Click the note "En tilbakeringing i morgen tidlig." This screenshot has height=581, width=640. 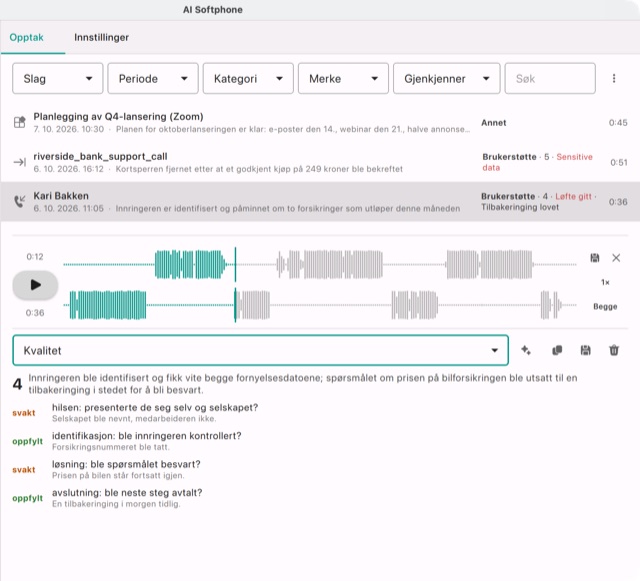coord(116,504)
